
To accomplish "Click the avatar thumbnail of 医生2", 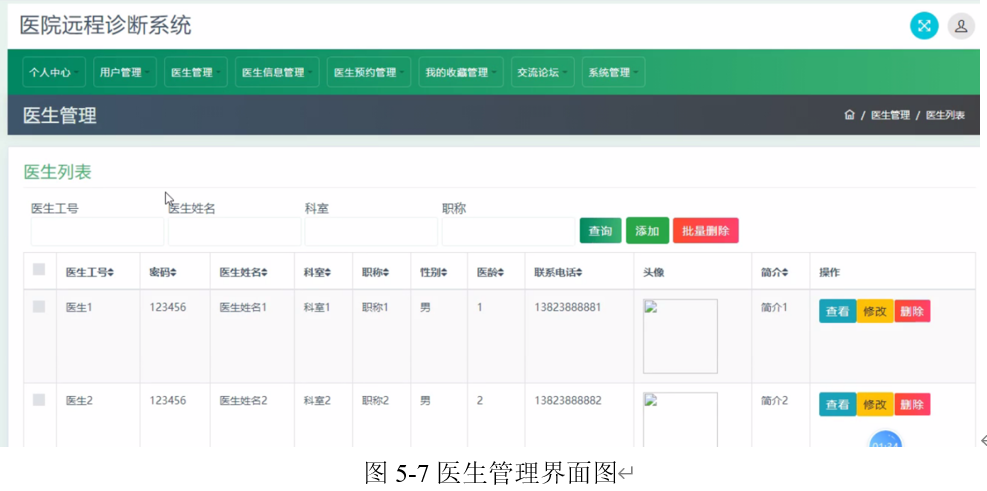I will point(680,419).
